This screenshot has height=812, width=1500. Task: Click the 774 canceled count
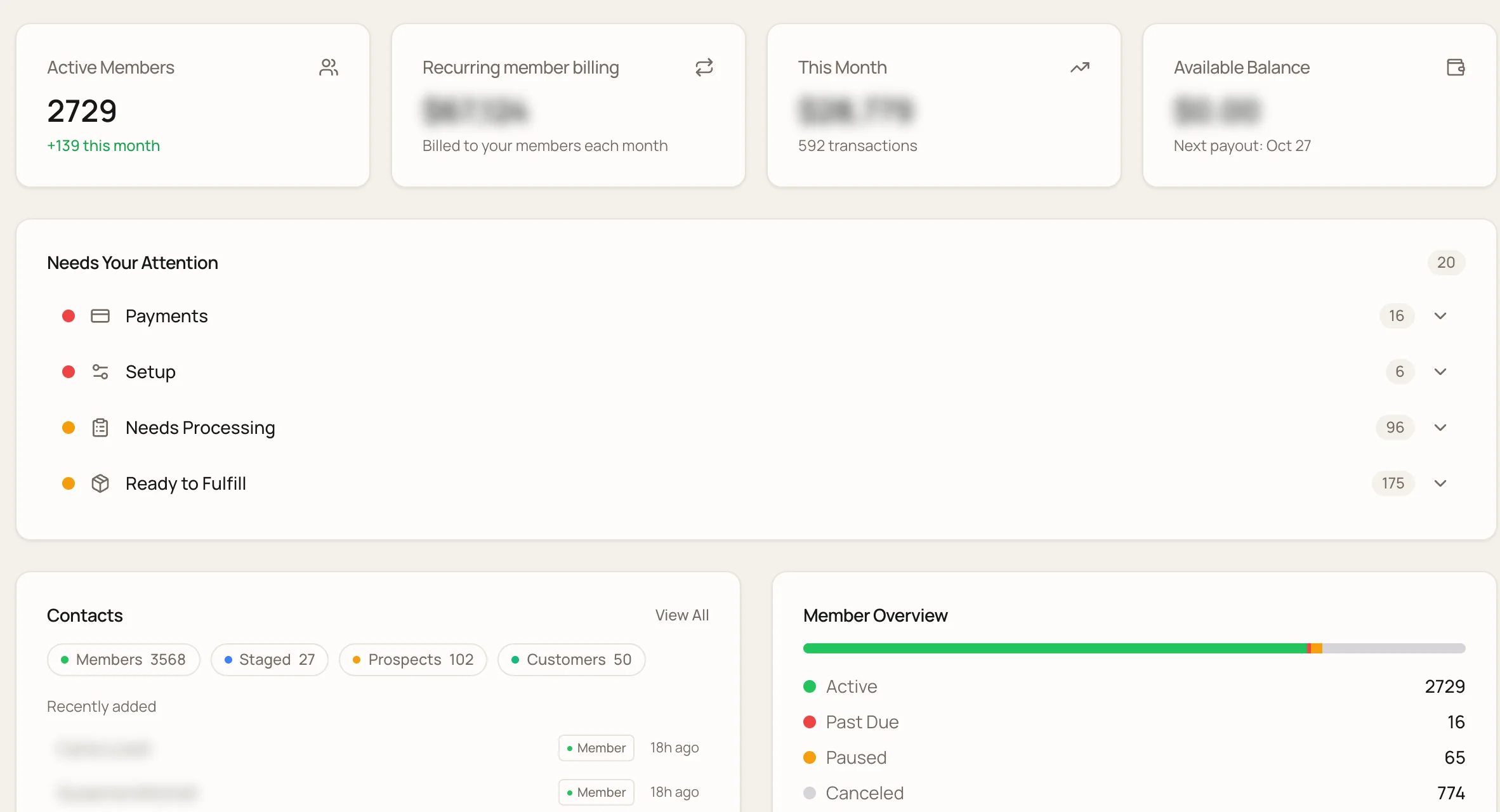pyautogui.click(x=1451, y=793)
